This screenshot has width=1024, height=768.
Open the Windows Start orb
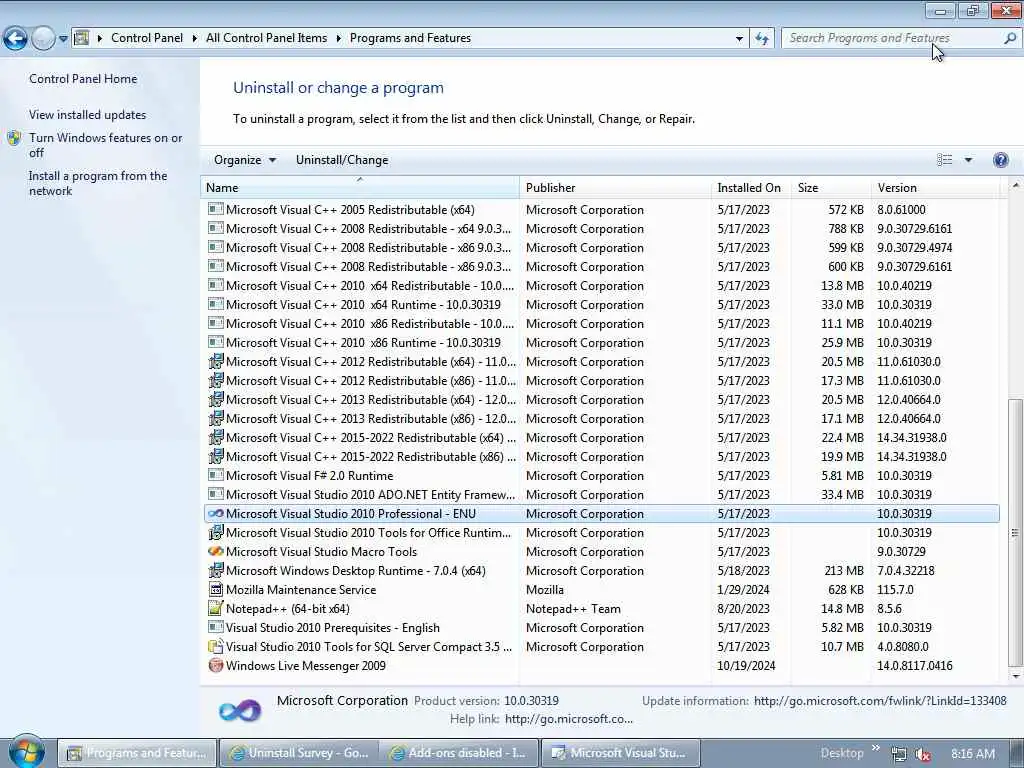point(26,752)
